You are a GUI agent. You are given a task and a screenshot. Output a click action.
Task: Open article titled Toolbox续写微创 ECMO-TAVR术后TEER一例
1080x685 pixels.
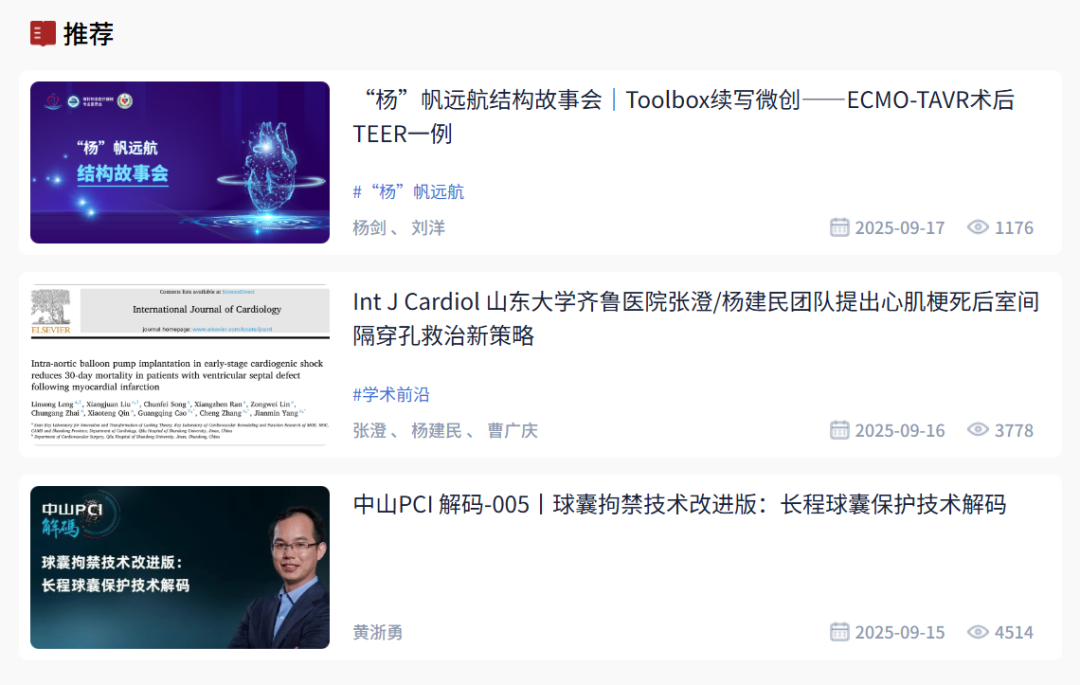point(683,116)
